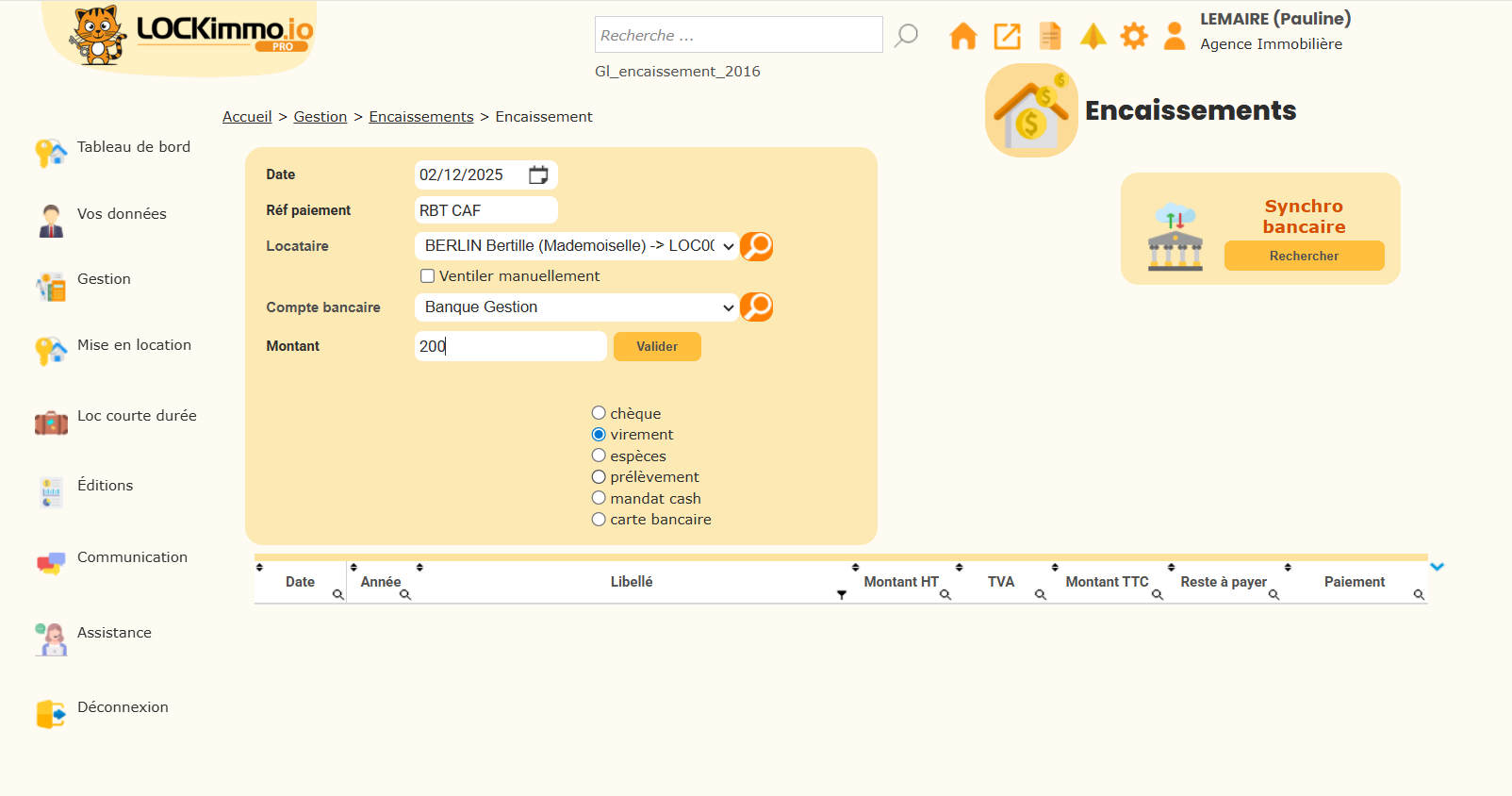Open the settings gear icon
This screenshot has width=1512, height=796.
1133,37
